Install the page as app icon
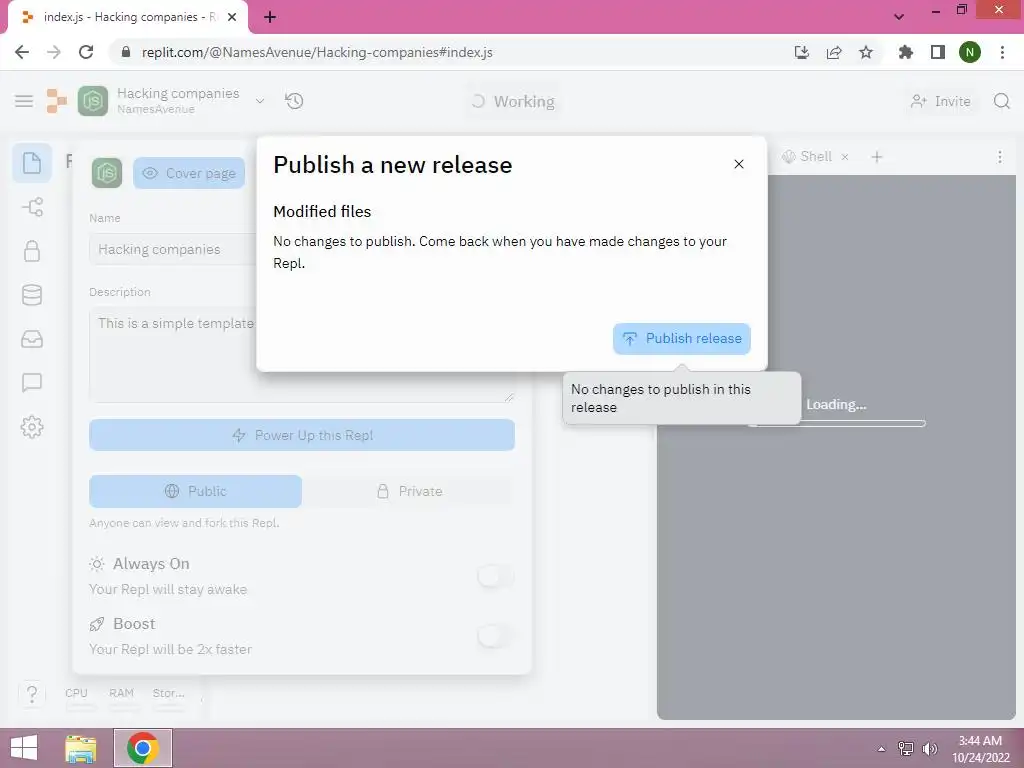Image resolution: width=1024 pixels, height=768 pixels. 801,52
